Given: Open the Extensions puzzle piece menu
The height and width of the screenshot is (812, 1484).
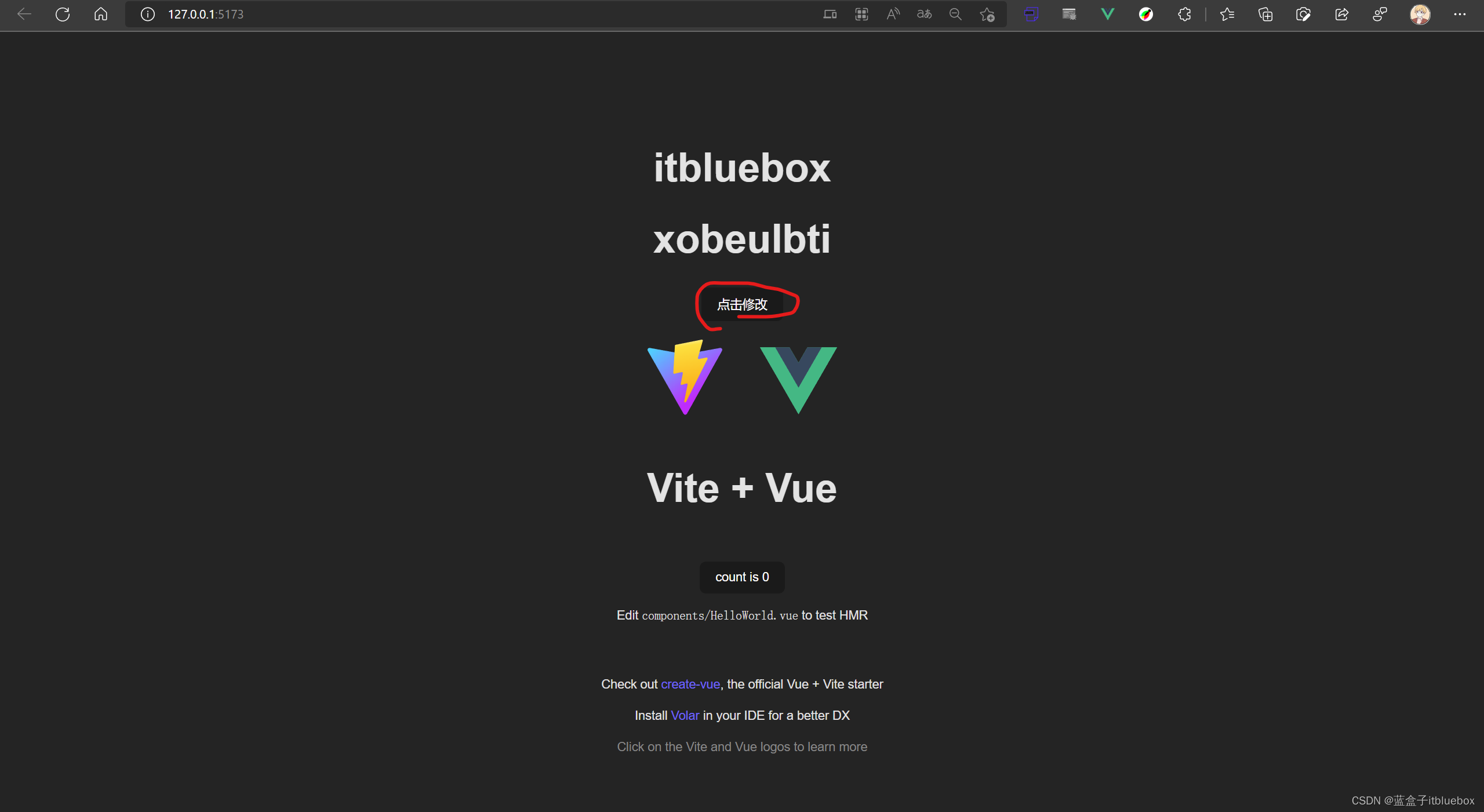Looking at the screenshot, I should point(1184,14).
